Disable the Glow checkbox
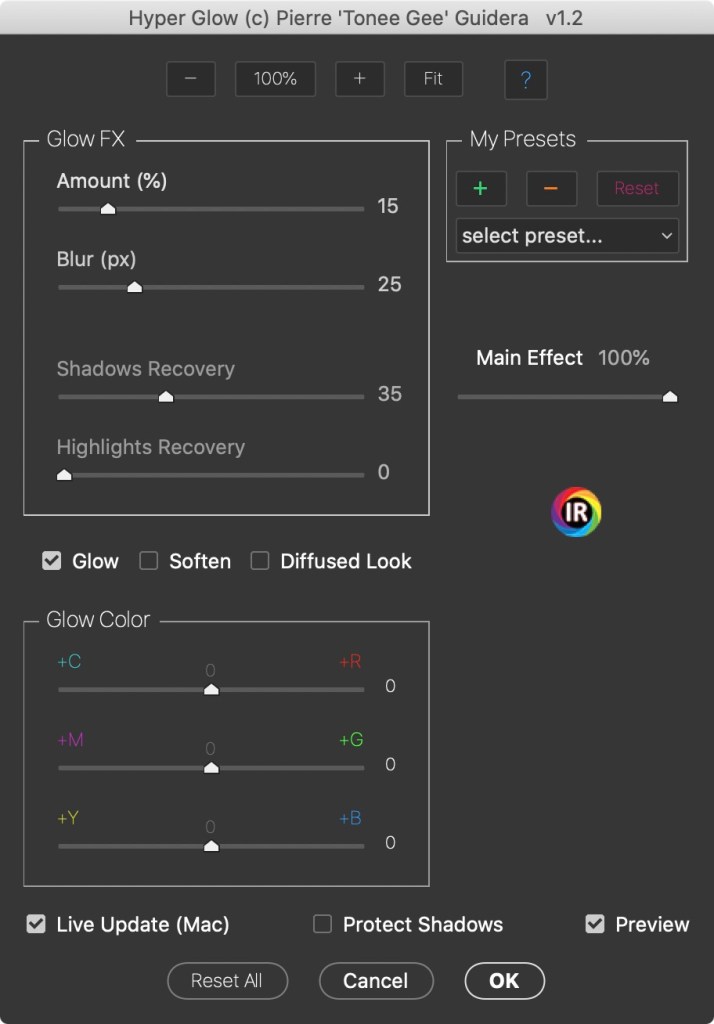714x1024 pixels. [52, 561]
